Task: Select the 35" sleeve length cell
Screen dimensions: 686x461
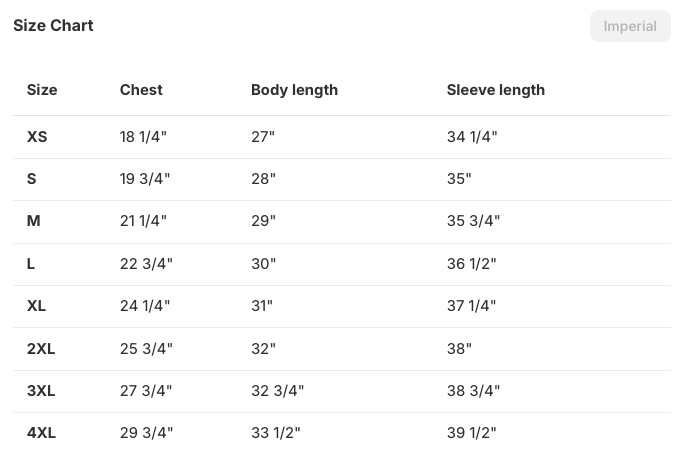Action: point(459,179)
